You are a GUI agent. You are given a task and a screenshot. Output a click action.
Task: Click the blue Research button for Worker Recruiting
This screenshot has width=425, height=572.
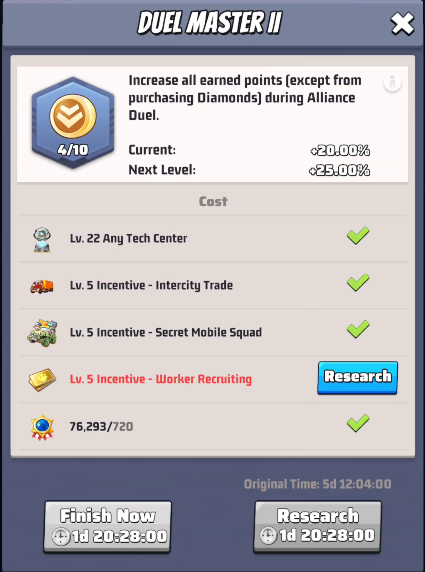tap(358, 378)
